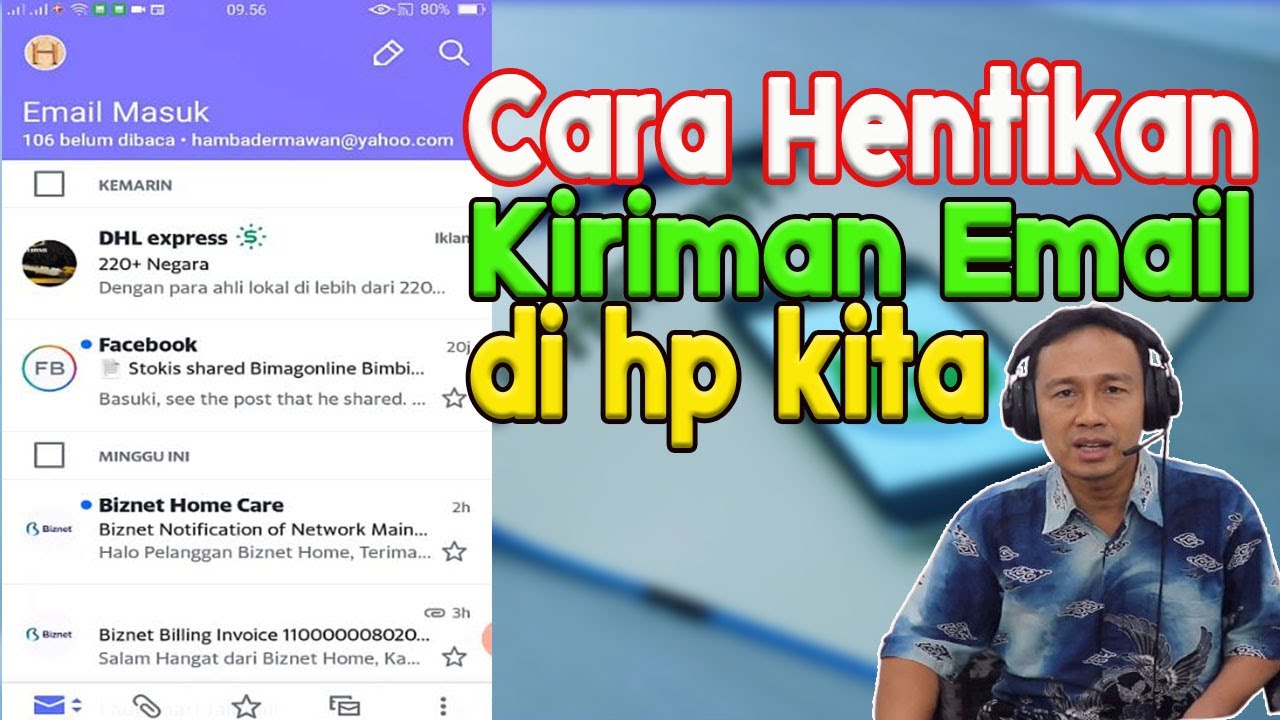Tap the sponsored dollar badge beside DHL express
Viewport: 1280px width, 720px height.
251,238
